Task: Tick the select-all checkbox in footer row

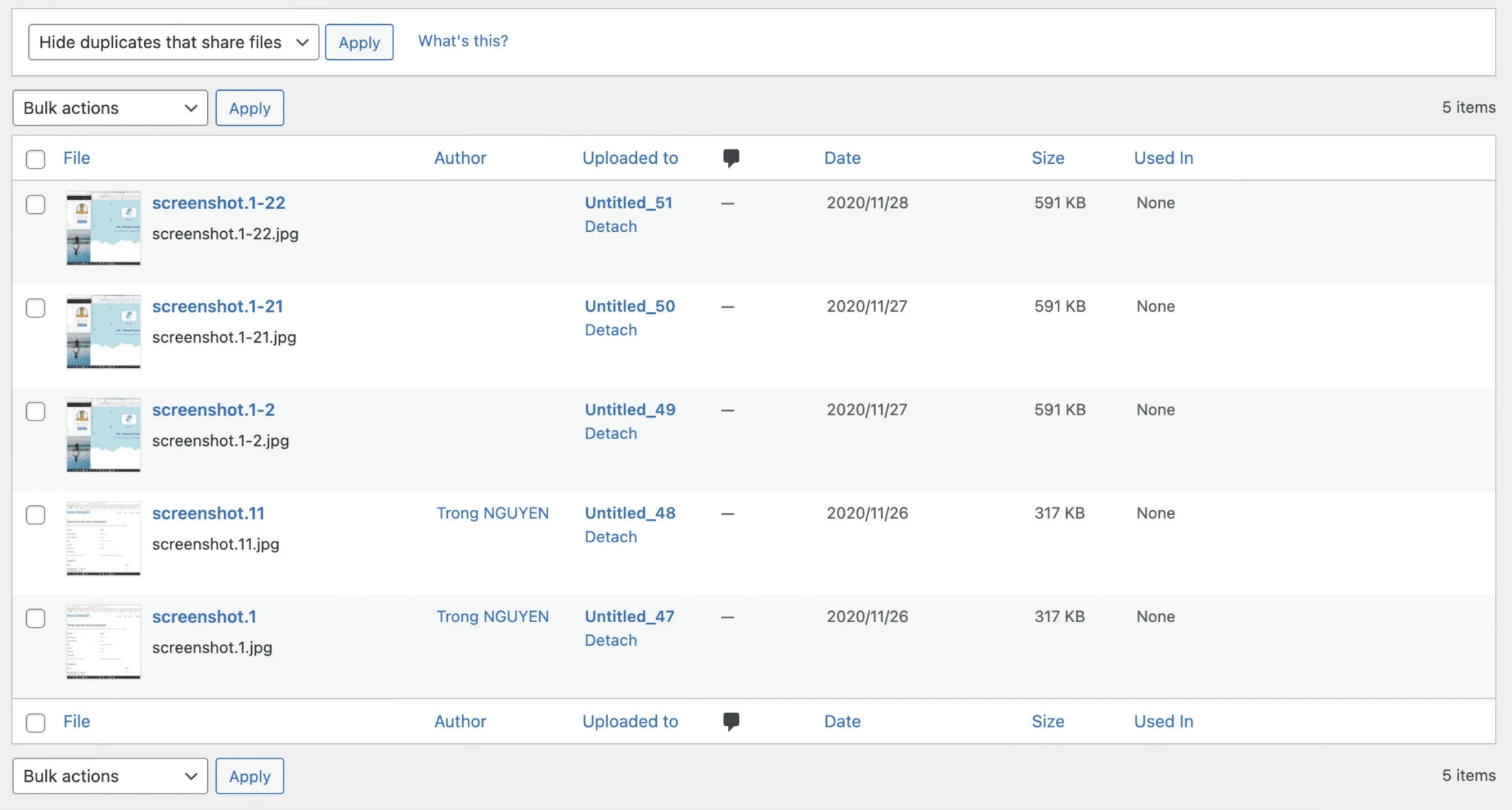Action: point(36,723)
